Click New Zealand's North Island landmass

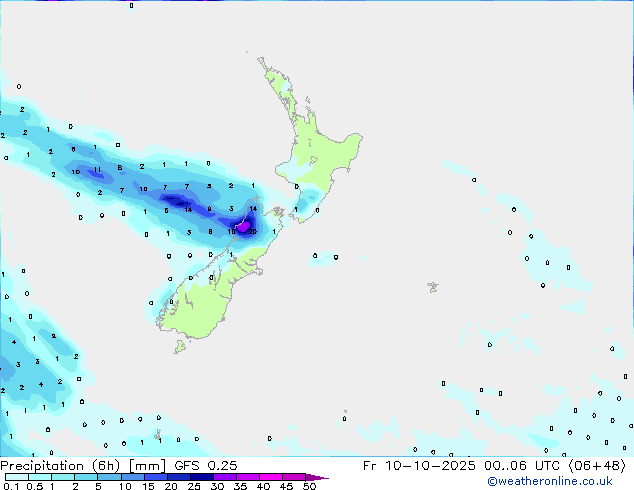[318, 150]
